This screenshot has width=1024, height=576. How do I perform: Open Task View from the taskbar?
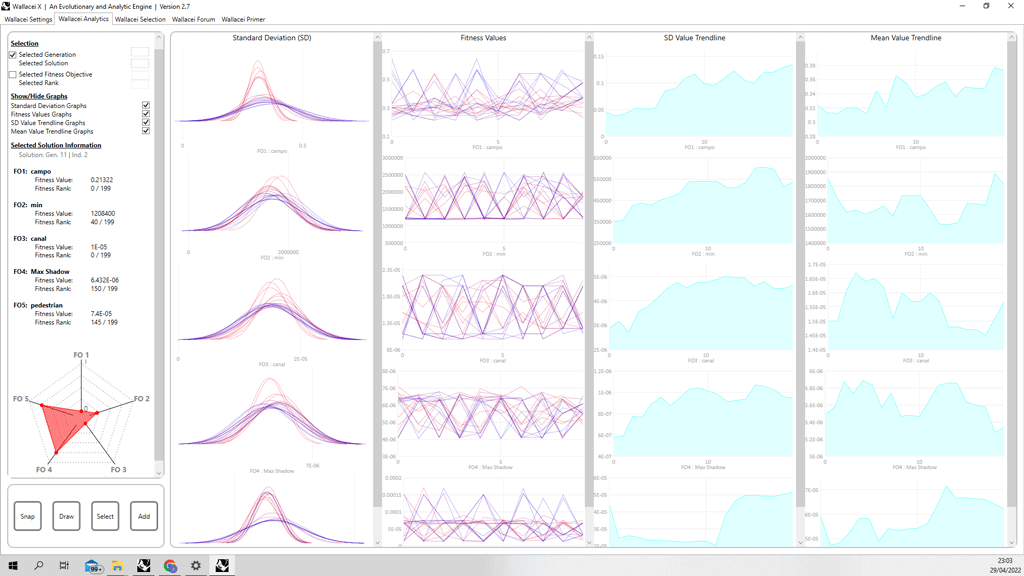65,566
